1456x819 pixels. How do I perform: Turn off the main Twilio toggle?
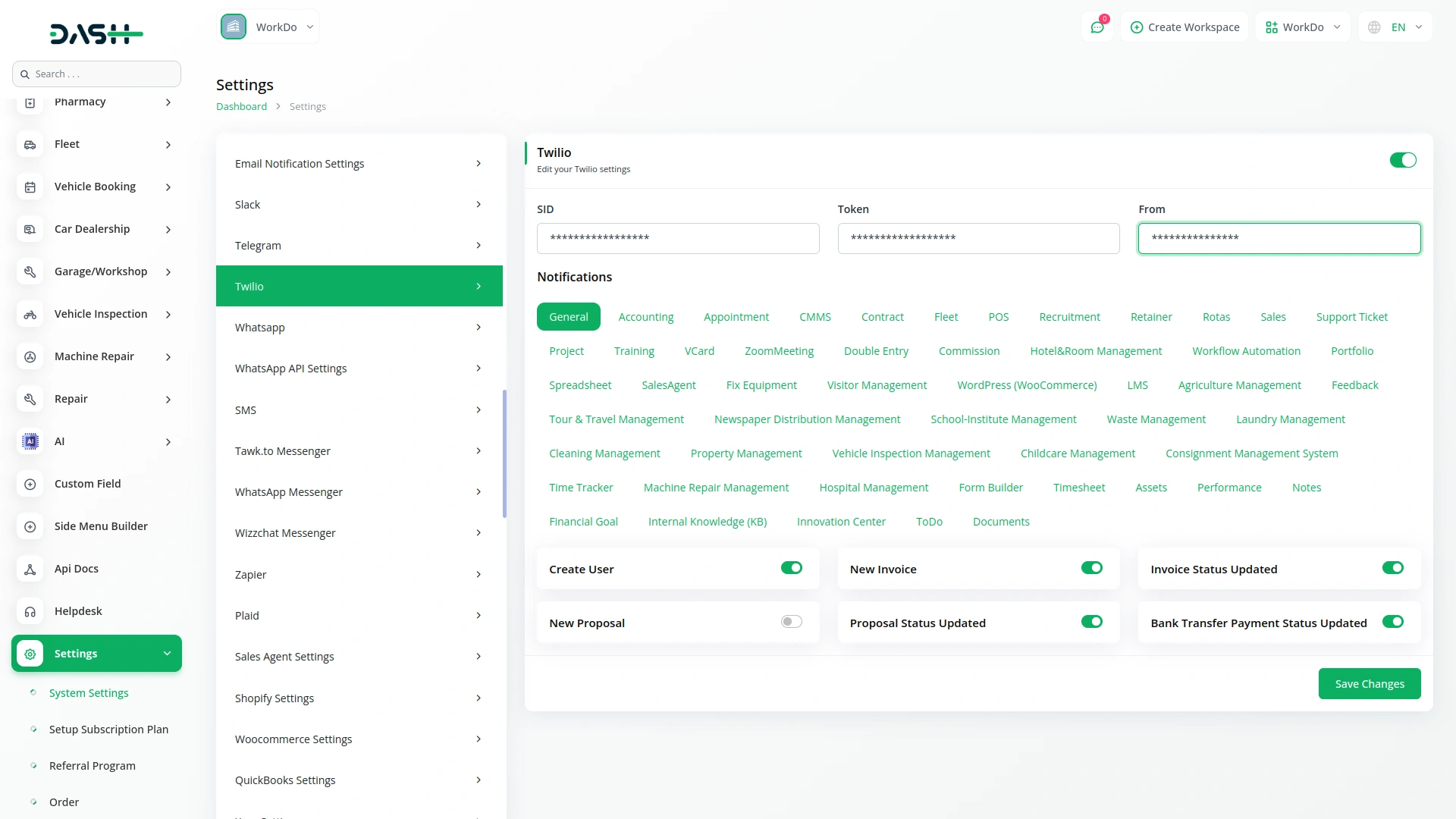coord(1402,160)
